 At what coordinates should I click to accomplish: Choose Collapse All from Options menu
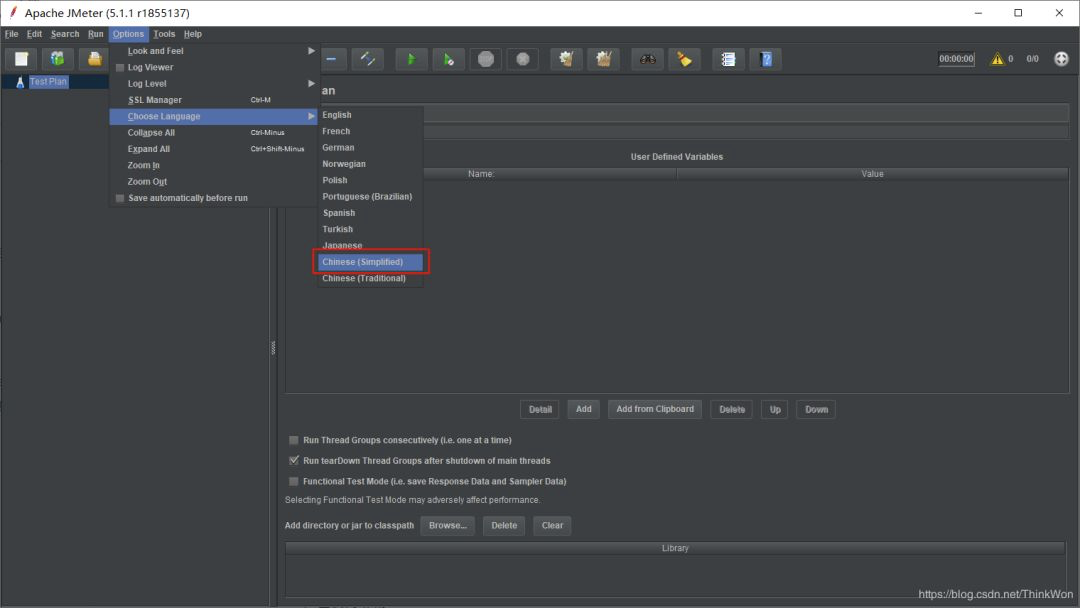point(214,133)
